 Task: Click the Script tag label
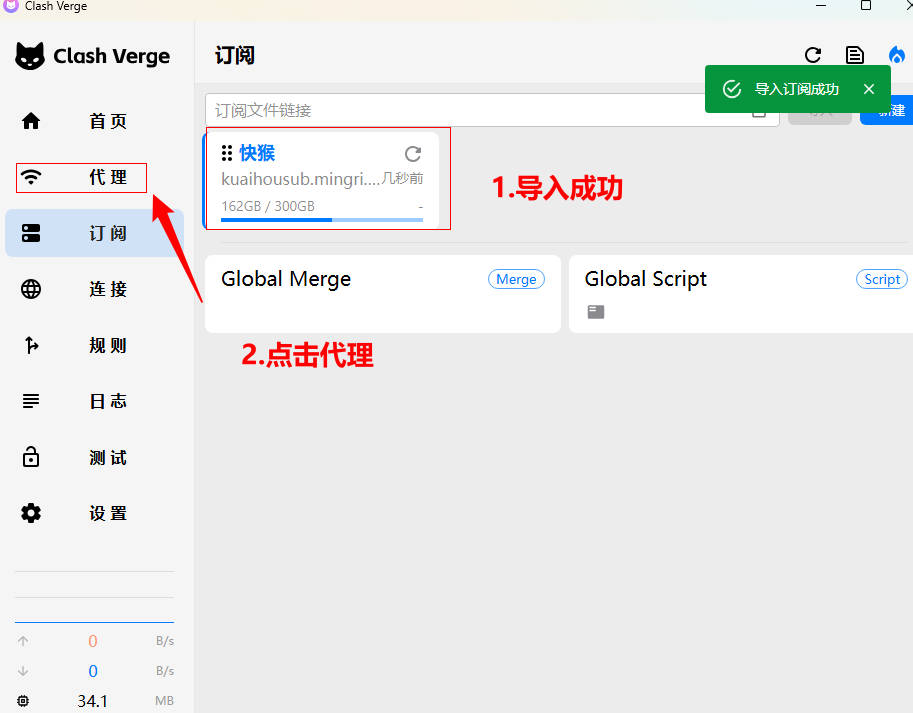tap(882, 279)
